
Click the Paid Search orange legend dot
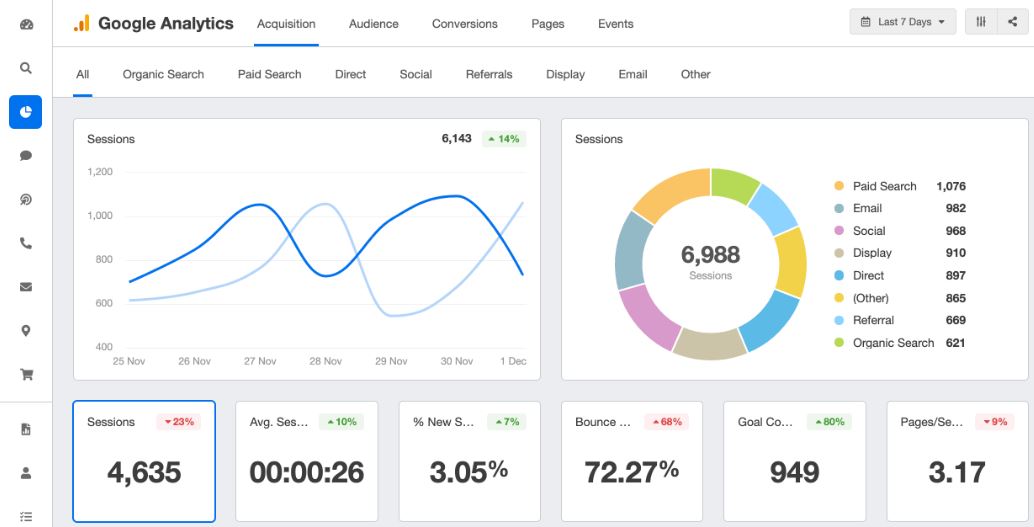(839, 186)
